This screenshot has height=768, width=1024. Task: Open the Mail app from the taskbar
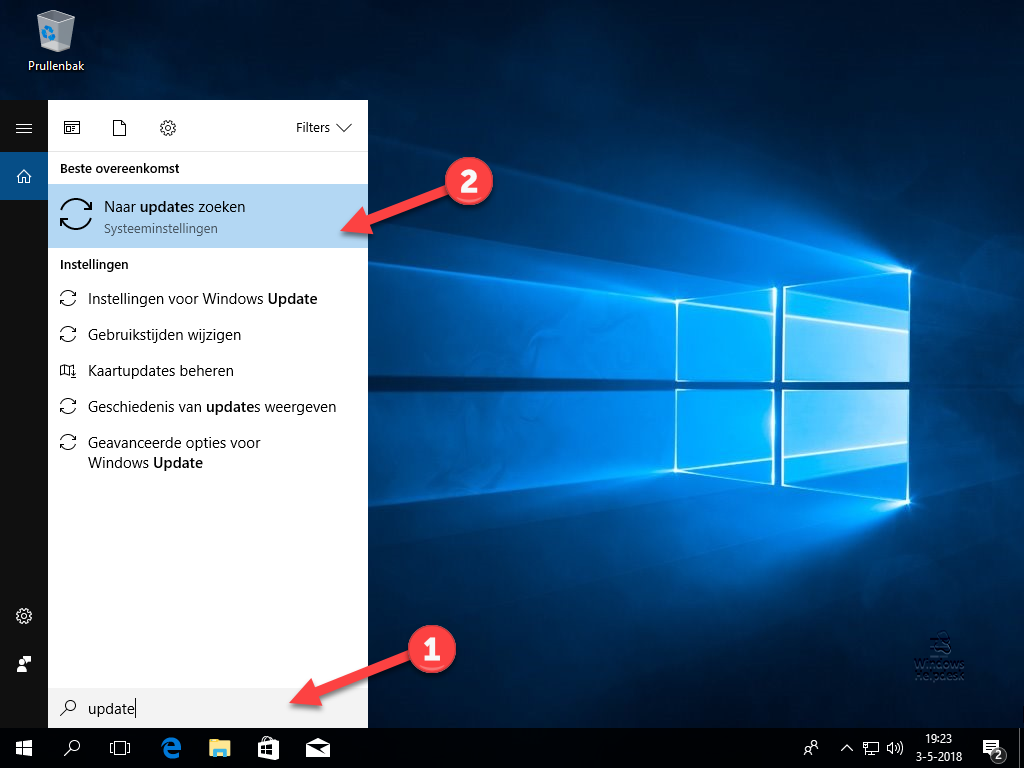[x=318, y=748]
